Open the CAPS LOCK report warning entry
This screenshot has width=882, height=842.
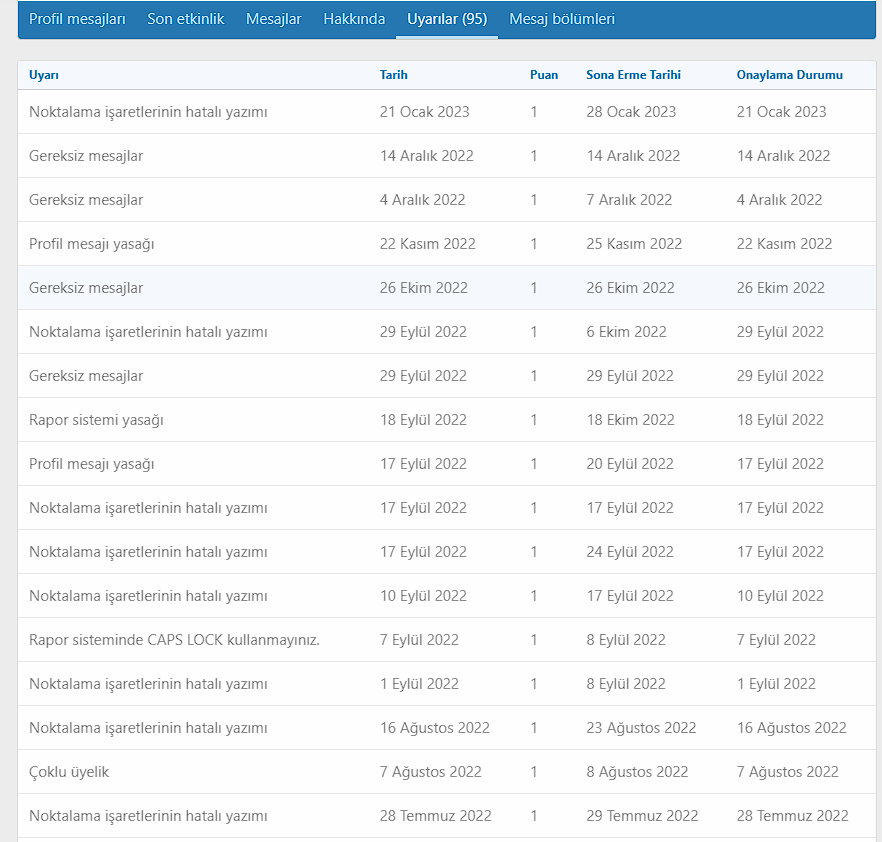(174, 640)
